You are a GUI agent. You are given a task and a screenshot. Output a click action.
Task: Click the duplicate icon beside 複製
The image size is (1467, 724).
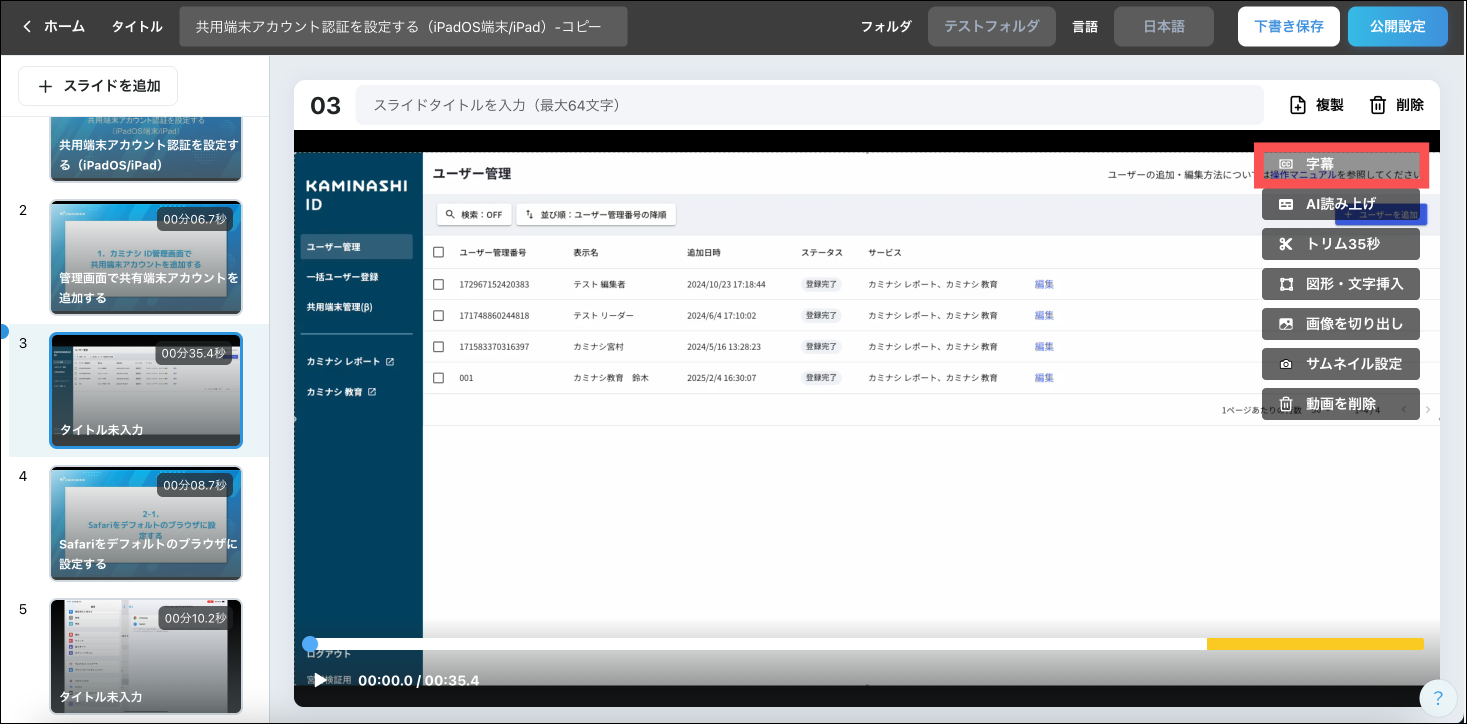click(x=1298, y=105)
